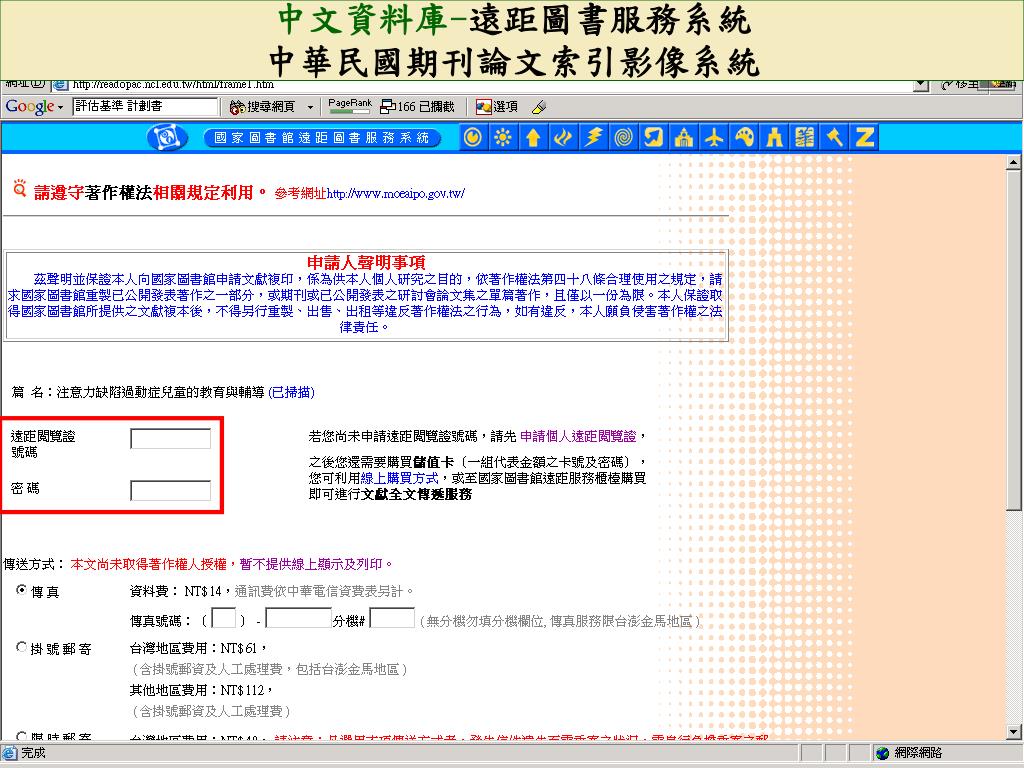Click the 搜尋網頁 search web button
Screen dimensions: 1024x768
[x=263, y=106]
